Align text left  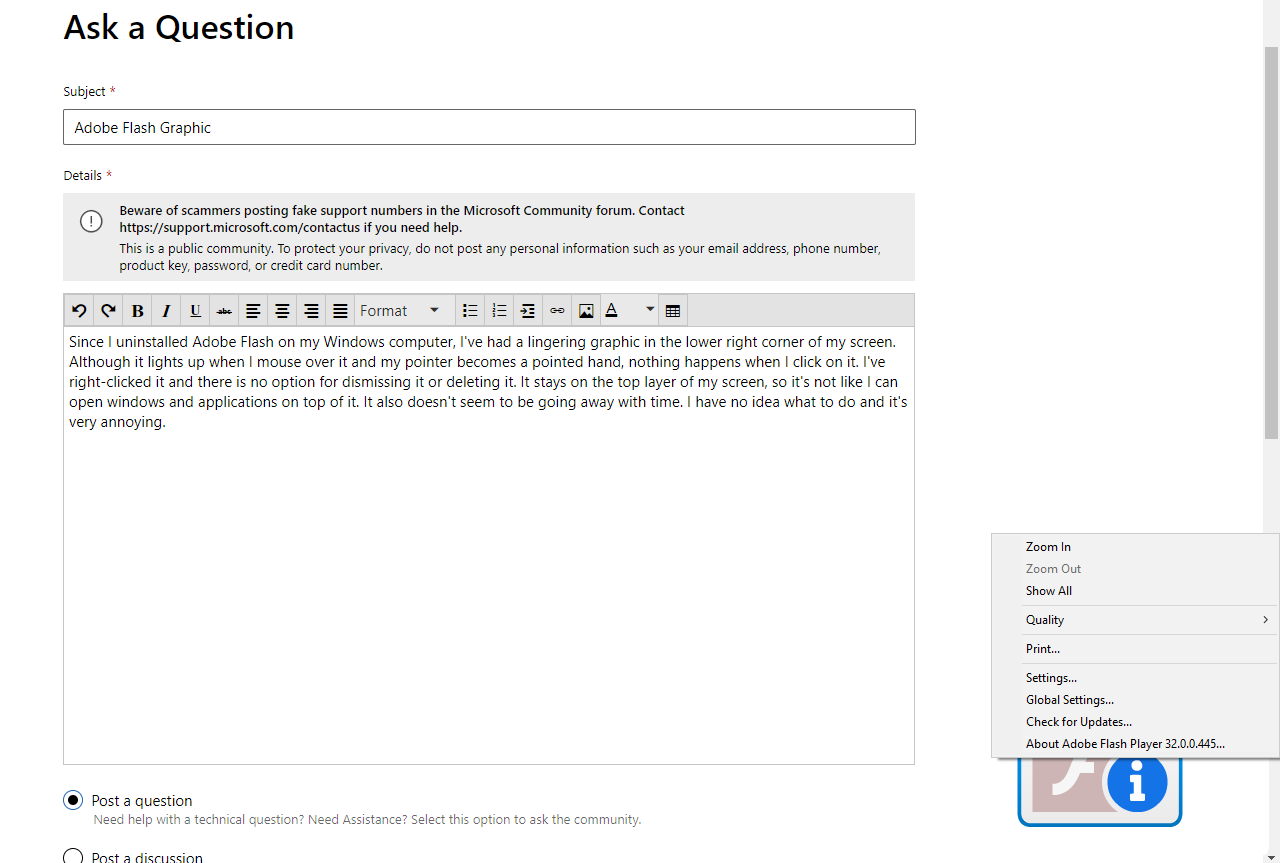point(253,311)
